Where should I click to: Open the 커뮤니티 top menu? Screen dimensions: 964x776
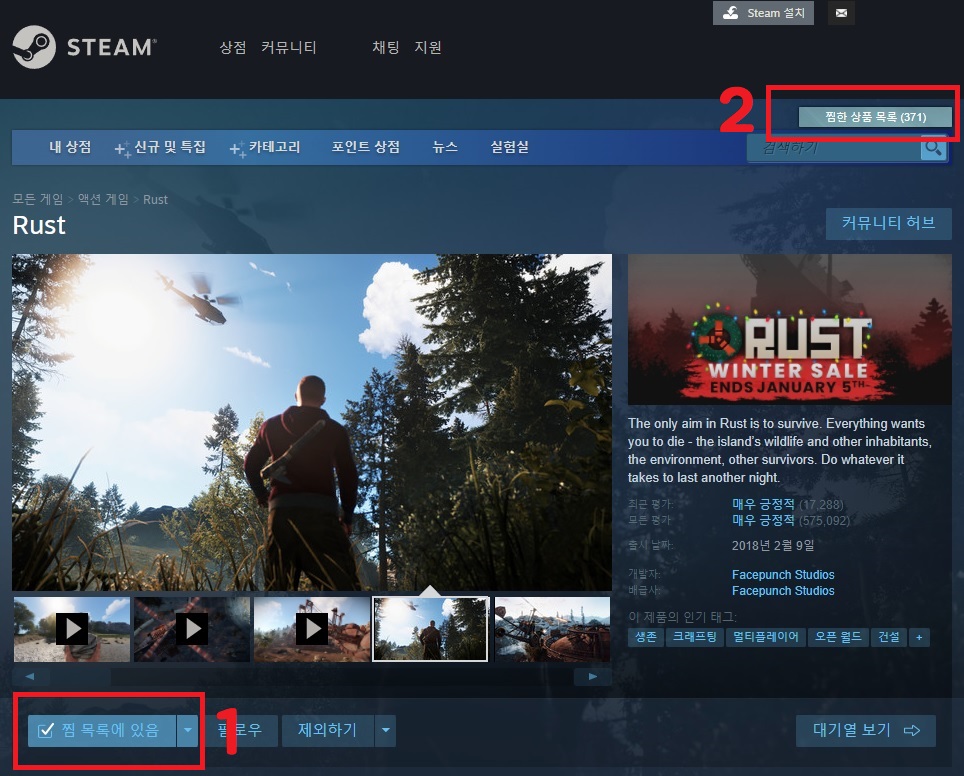click(288, 47)
